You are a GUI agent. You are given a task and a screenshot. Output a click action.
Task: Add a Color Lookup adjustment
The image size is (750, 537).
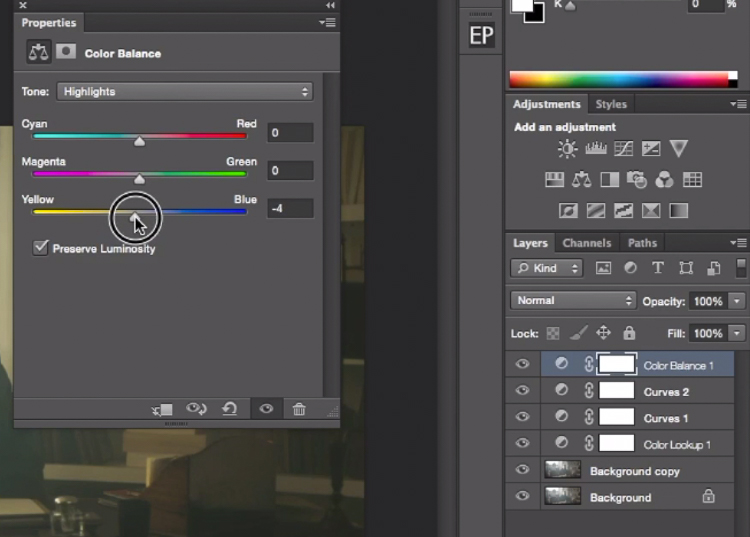pyautogui.click(x=692, y=180)
